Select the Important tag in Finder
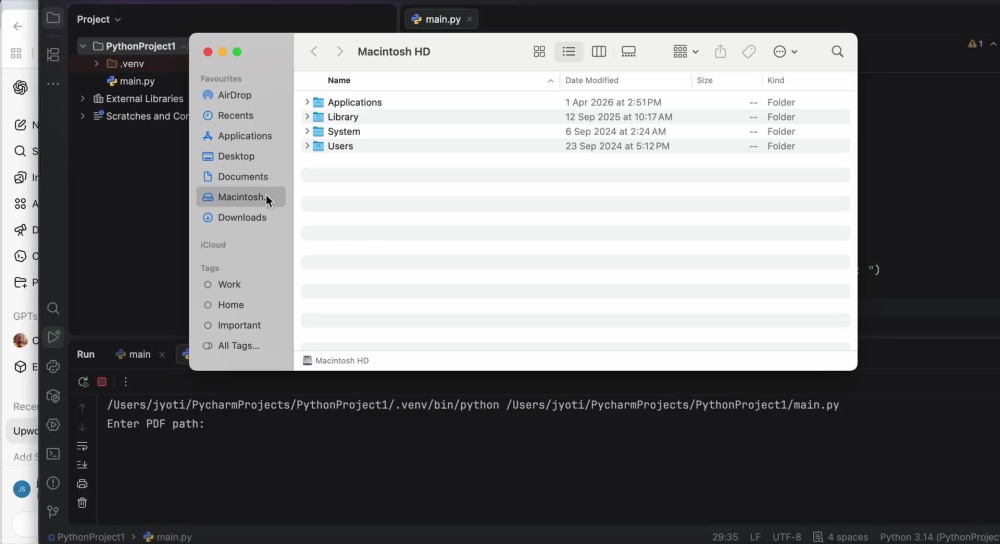 [241, 325]
